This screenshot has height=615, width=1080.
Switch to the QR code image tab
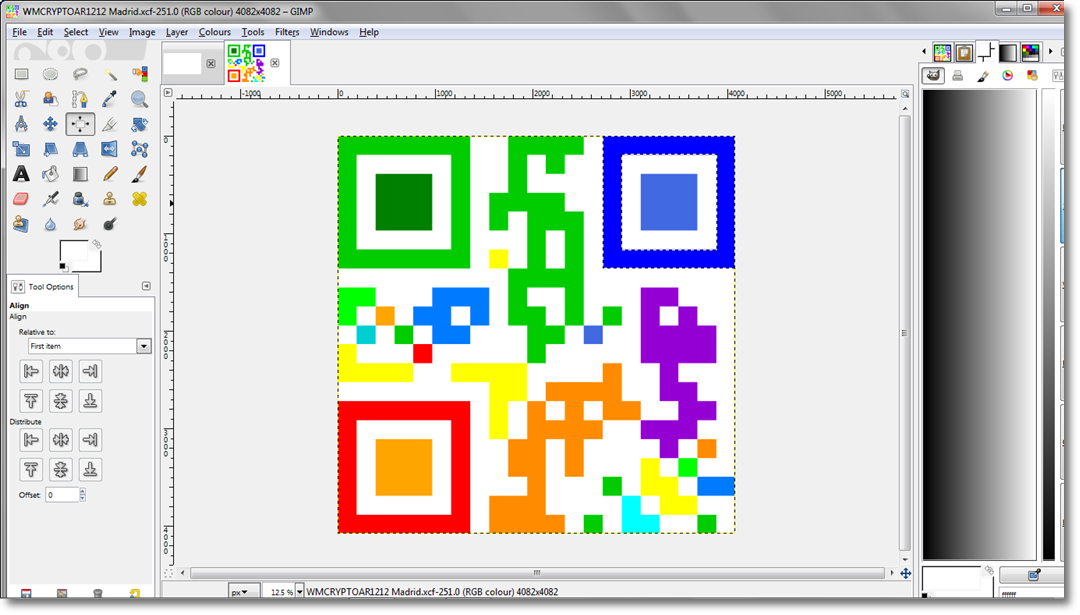(x=247, y=63)
